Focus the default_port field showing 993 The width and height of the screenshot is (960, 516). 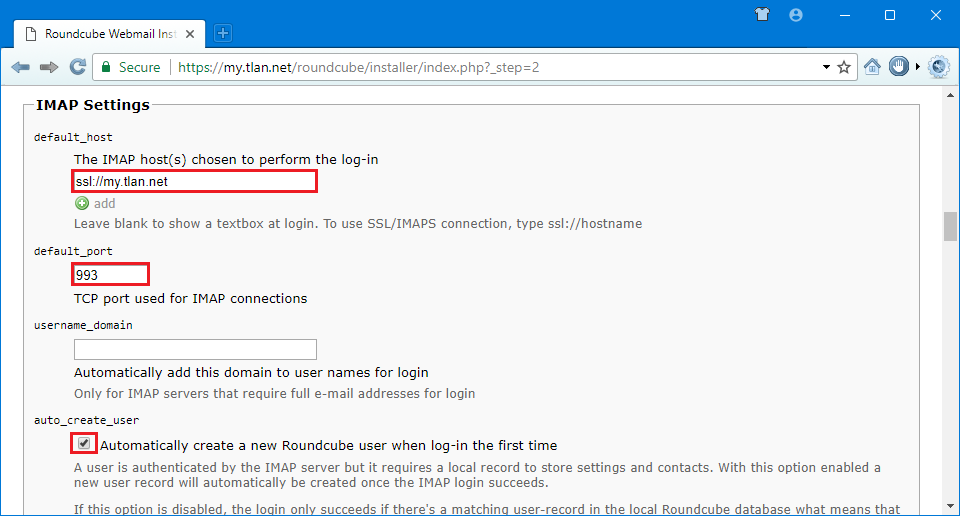pyautogui.click(x=111, y=275)
